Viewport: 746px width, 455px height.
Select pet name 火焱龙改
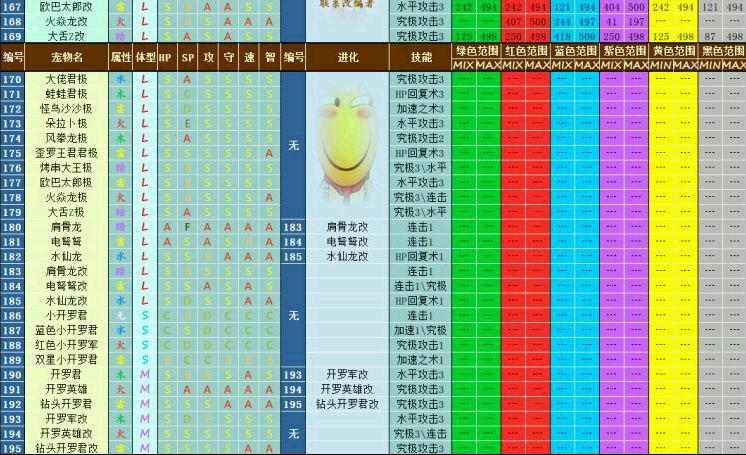67,22
